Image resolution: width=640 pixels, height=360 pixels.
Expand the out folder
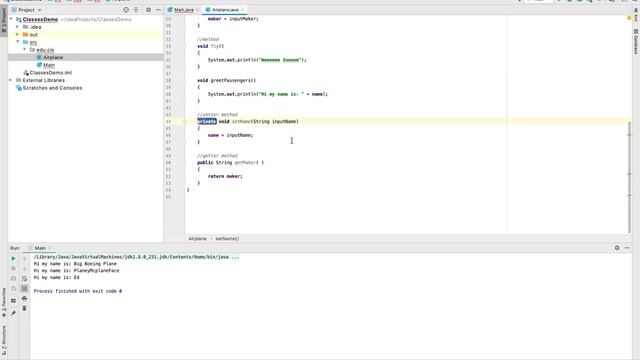click(18, 35)
